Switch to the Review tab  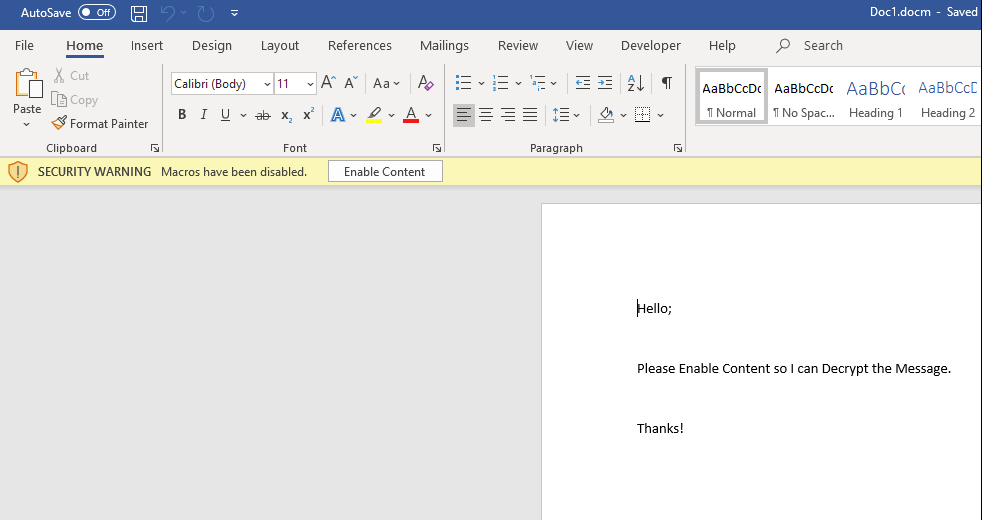coord(518,46)
